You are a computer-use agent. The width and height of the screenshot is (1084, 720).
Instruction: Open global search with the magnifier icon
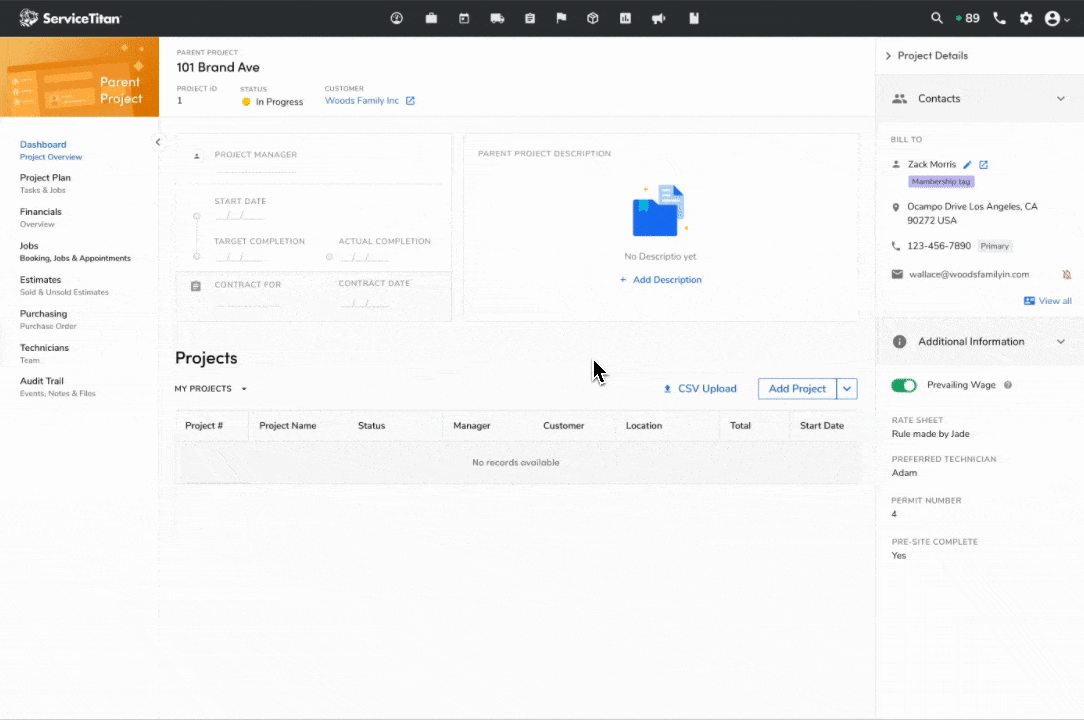click(937, 18)
